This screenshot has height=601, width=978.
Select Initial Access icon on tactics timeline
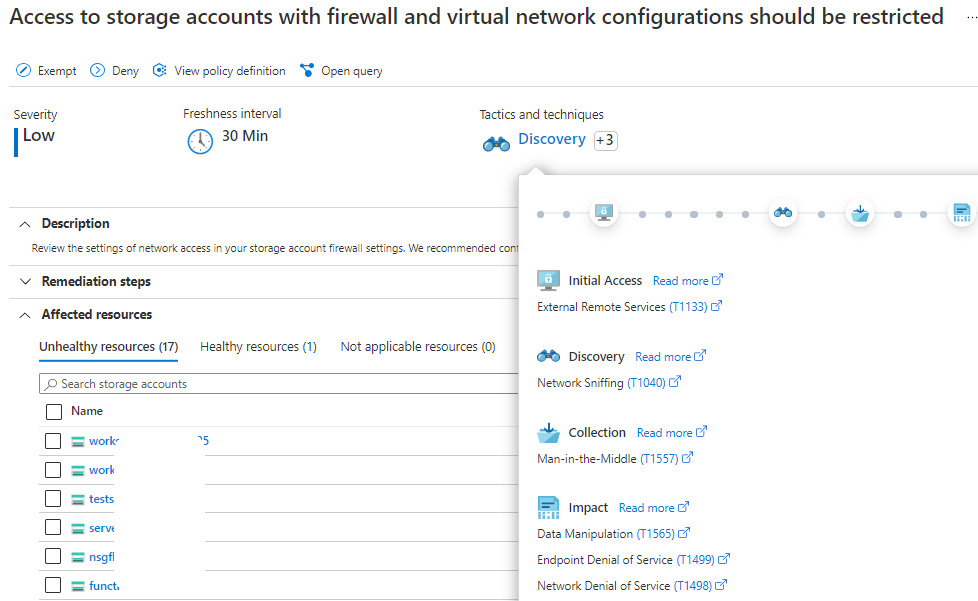(603, 213)
